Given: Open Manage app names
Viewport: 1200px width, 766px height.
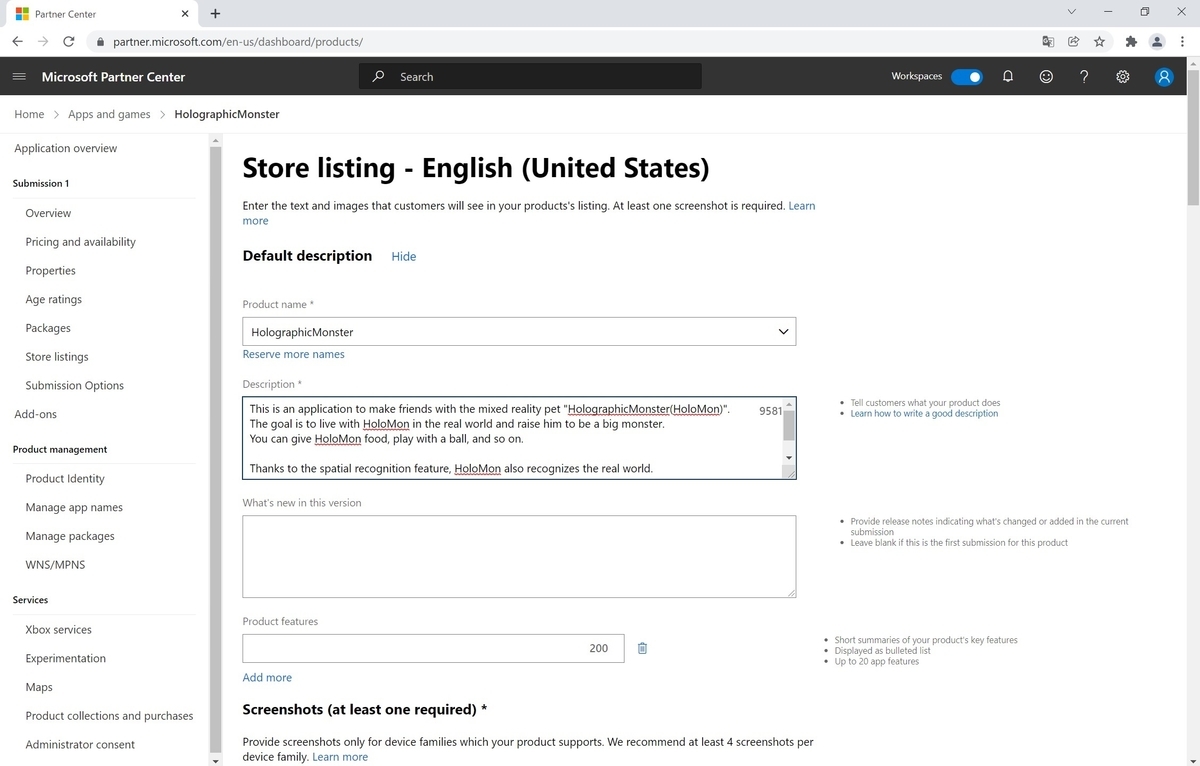Looking at the screenshot, I should pos(73,507).
